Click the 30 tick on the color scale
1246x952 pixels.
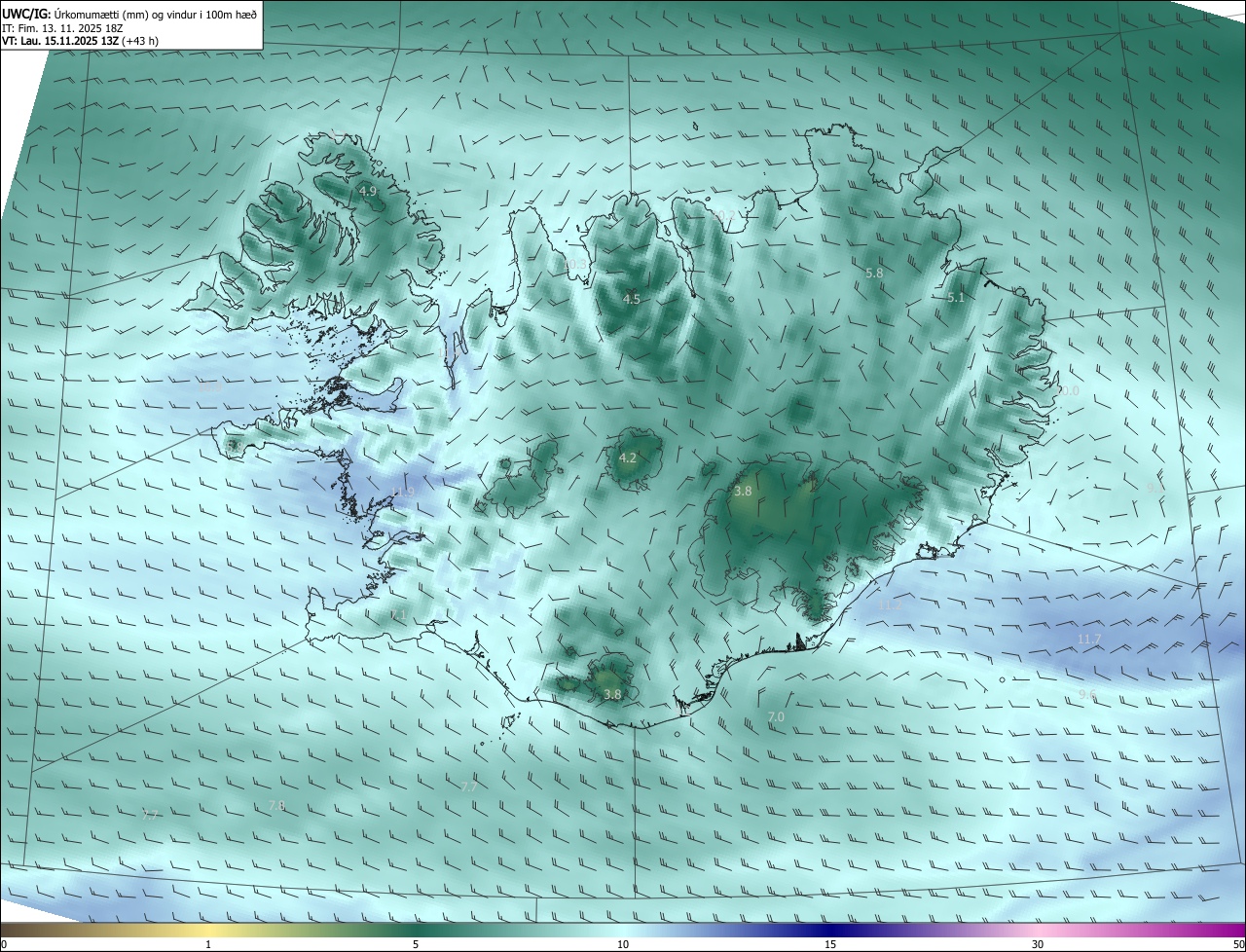click(1038, 944)
